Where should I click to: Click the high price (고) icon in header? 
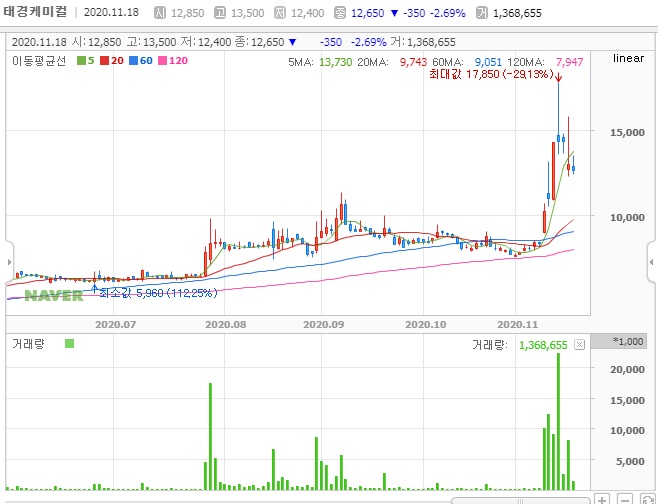(x=219, y=13)
